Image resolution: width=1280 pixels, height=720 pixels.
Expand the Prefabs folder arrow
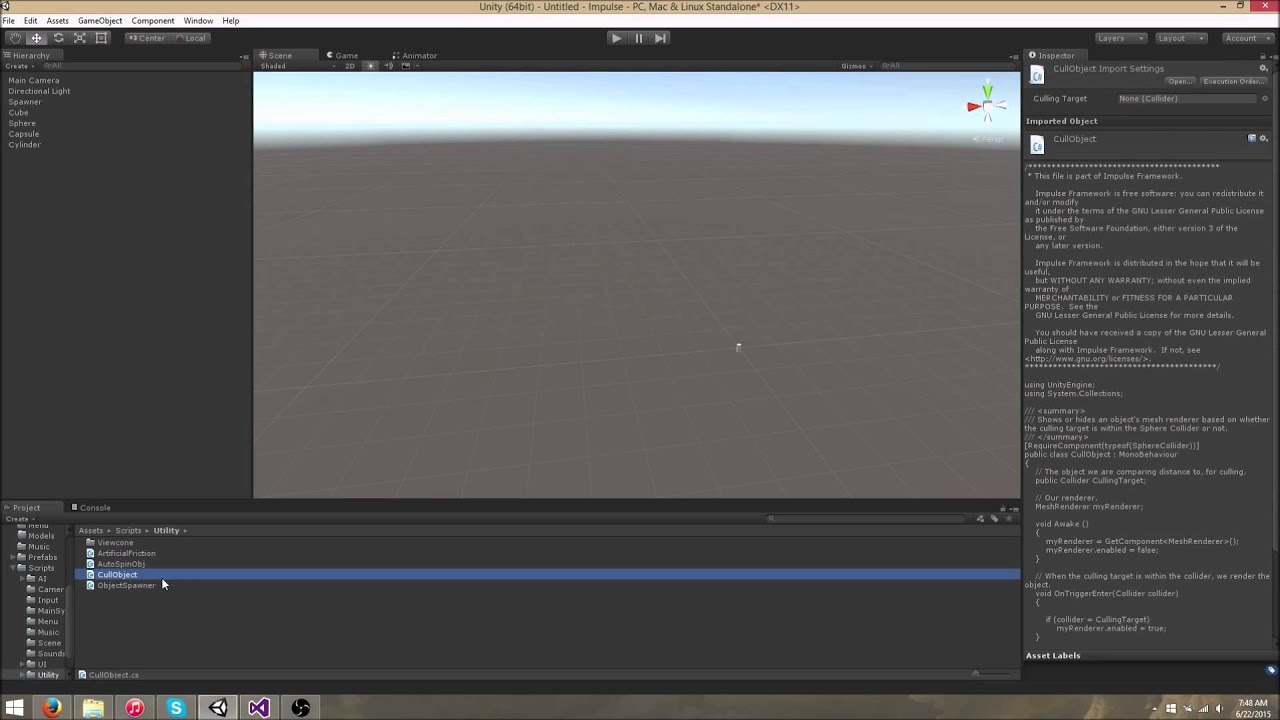coord(13,557)
